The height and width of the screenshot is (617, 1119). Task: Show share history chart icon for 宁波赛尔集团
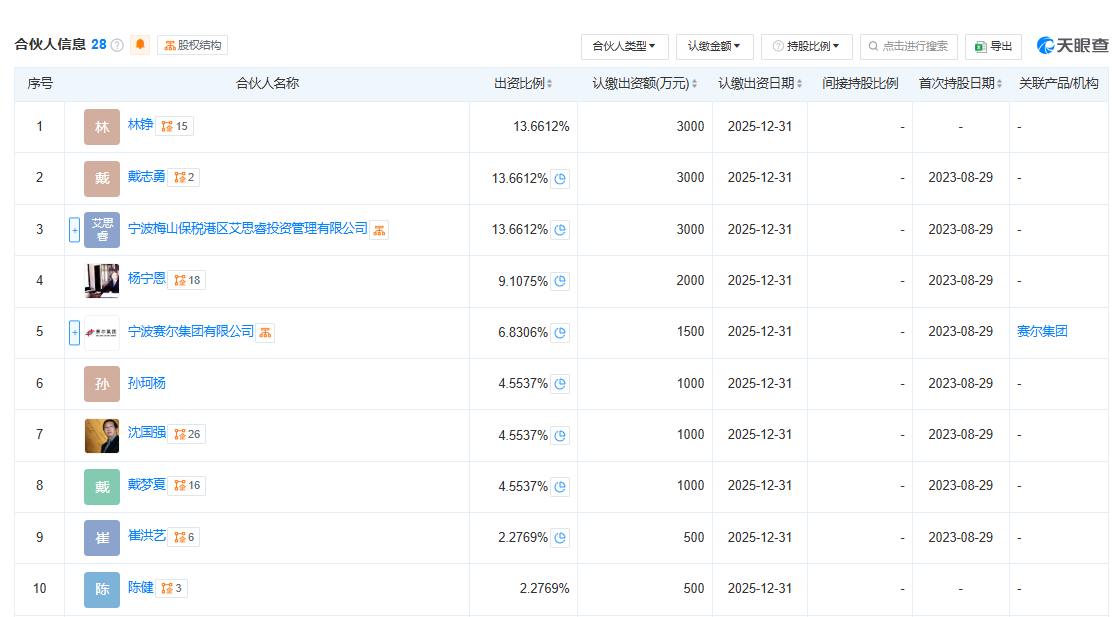560,332
